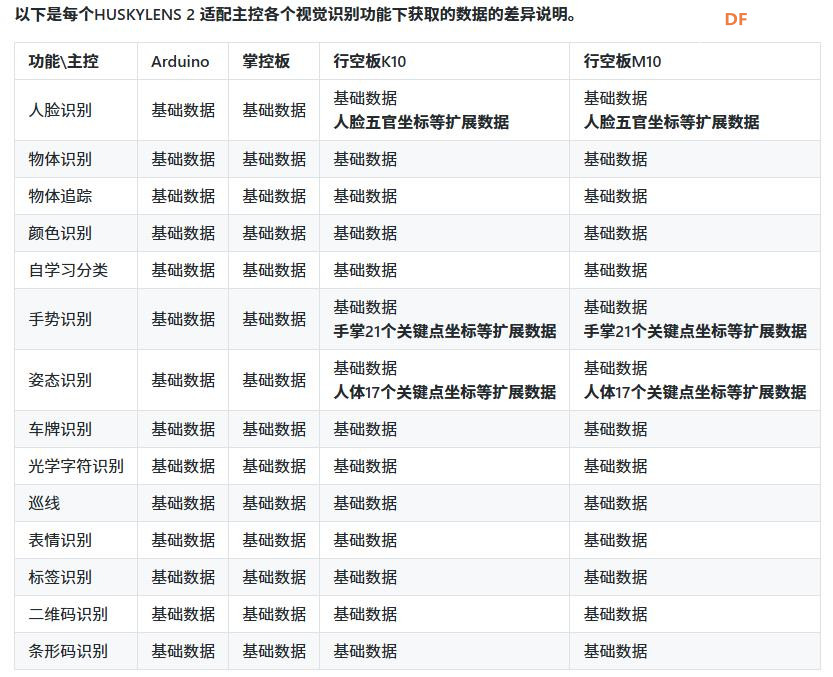Click the 行空板M10 column header
Viewport: 833px width, 677px height.
click(x=622, y=61)
